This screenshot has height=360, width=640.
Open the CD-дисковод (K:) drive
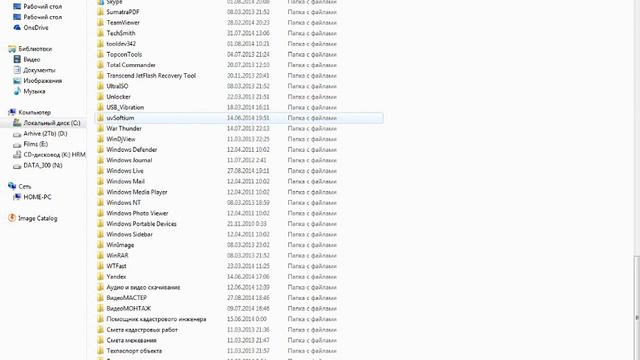[x=54, y=155]
